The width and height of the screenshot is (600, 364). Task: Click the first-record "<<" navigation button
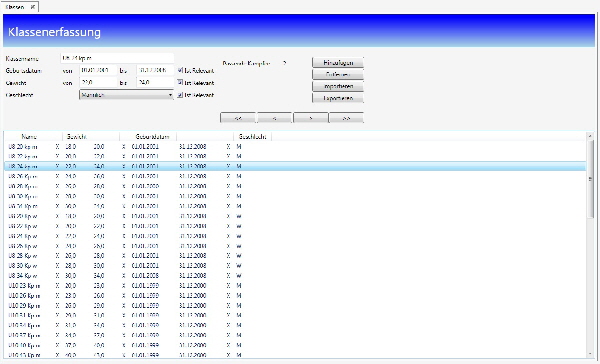(238, 118)
